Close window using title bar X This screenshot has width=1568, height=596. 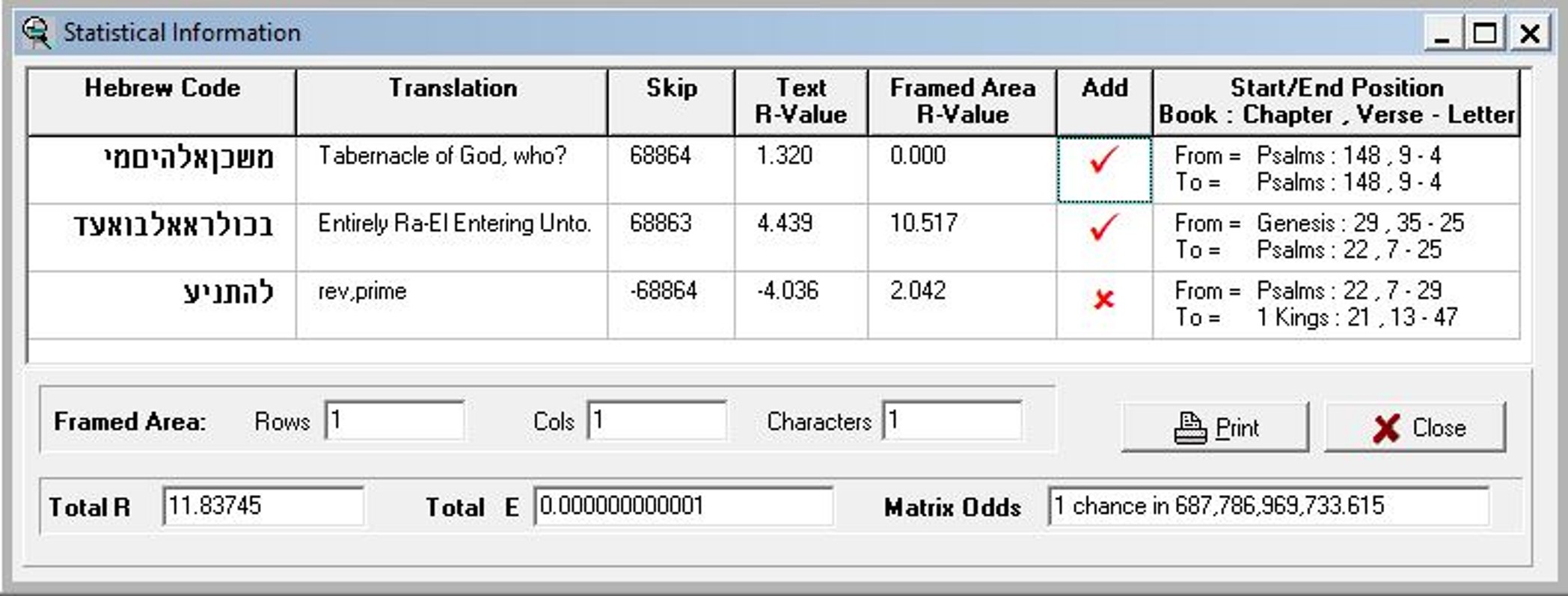1530,34
